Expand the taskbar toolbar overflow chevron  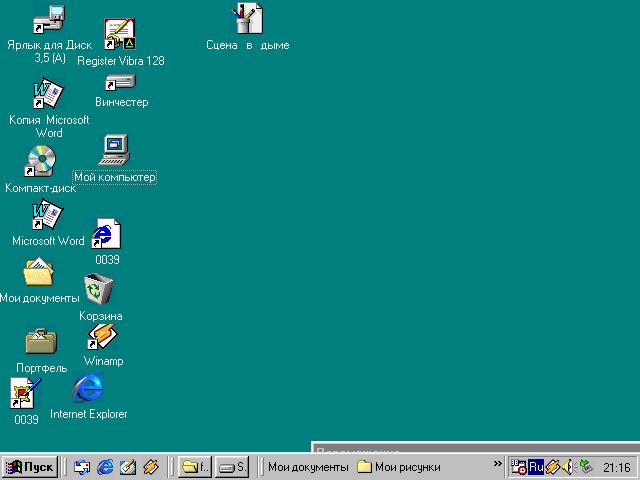(x=497, y=463)
